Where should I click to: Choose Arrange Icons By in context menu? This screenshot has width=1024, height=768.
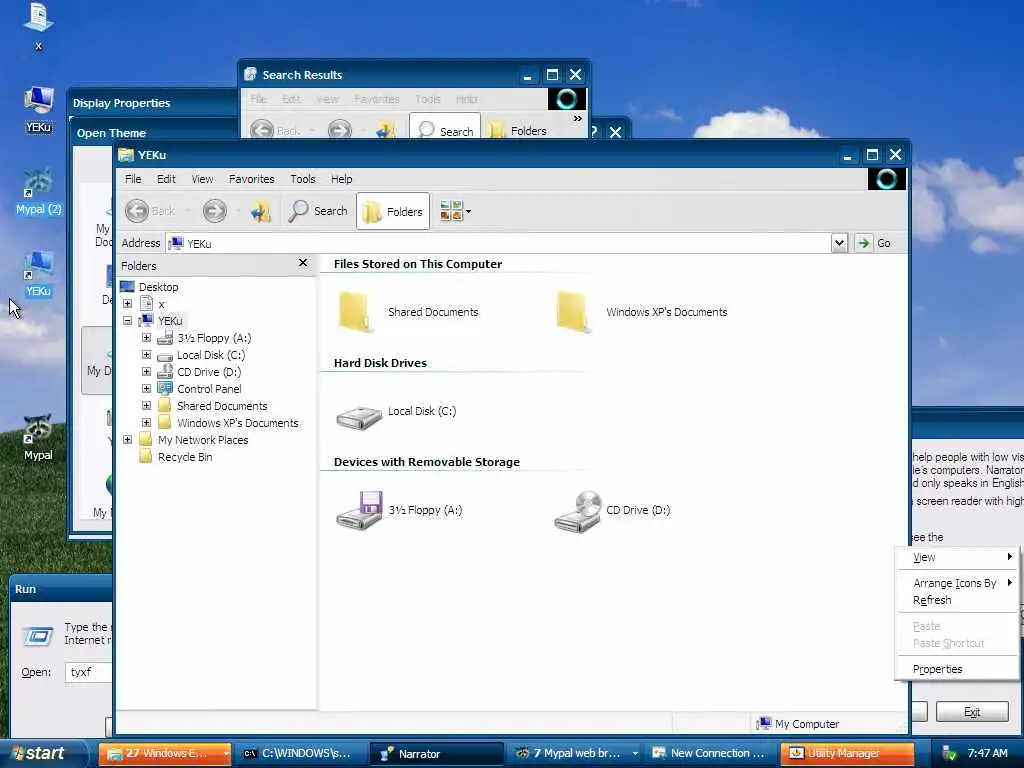[x=957, y=583]
